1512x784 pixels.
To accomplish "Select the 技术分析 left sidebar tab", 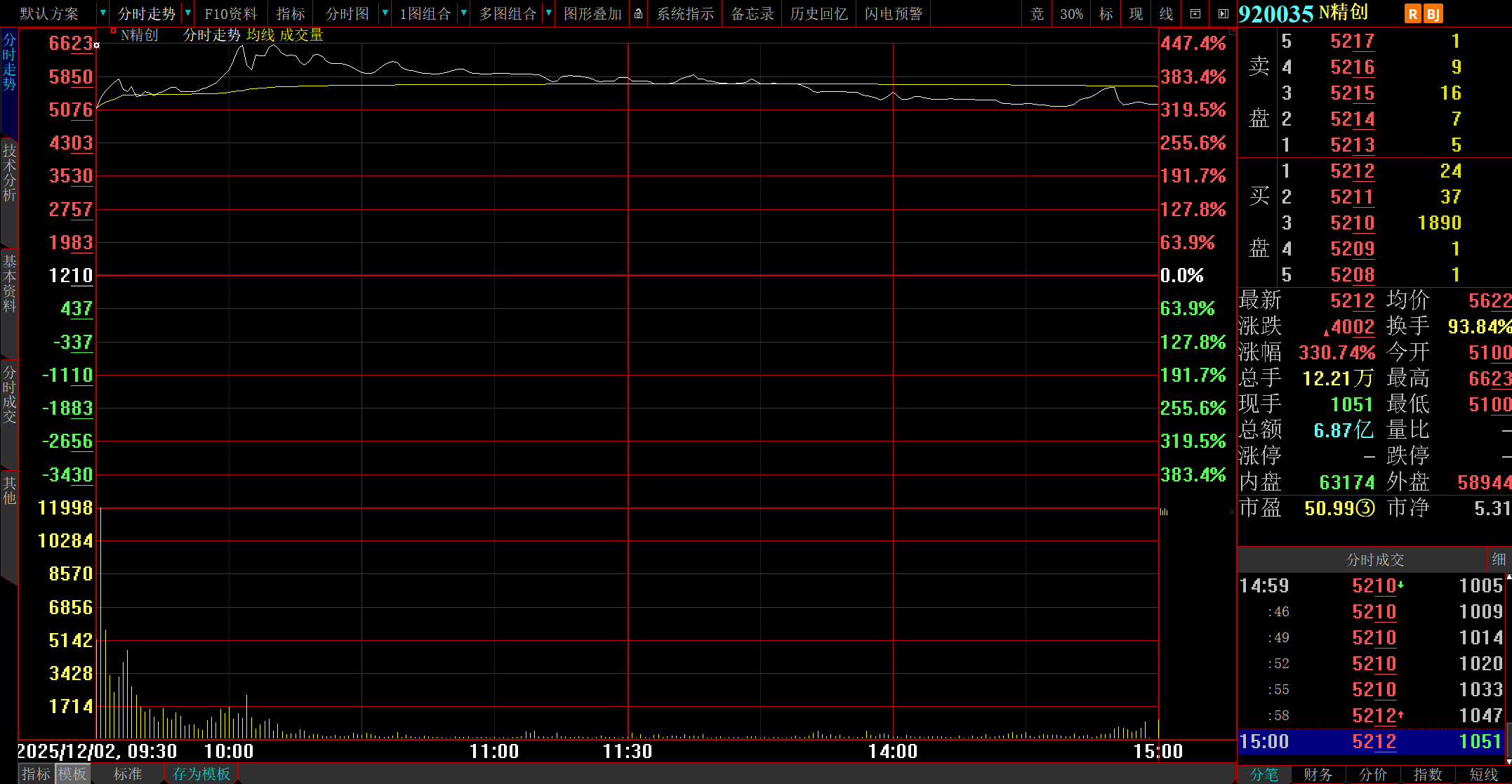I will pos(9,173).
